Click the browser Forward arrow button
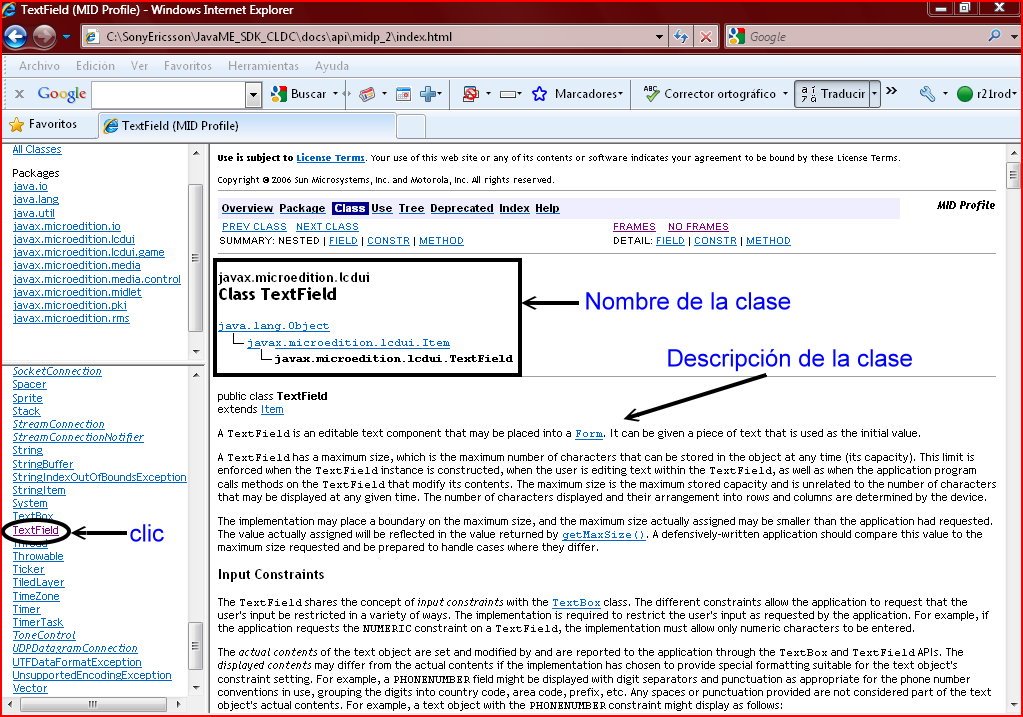 44,37
